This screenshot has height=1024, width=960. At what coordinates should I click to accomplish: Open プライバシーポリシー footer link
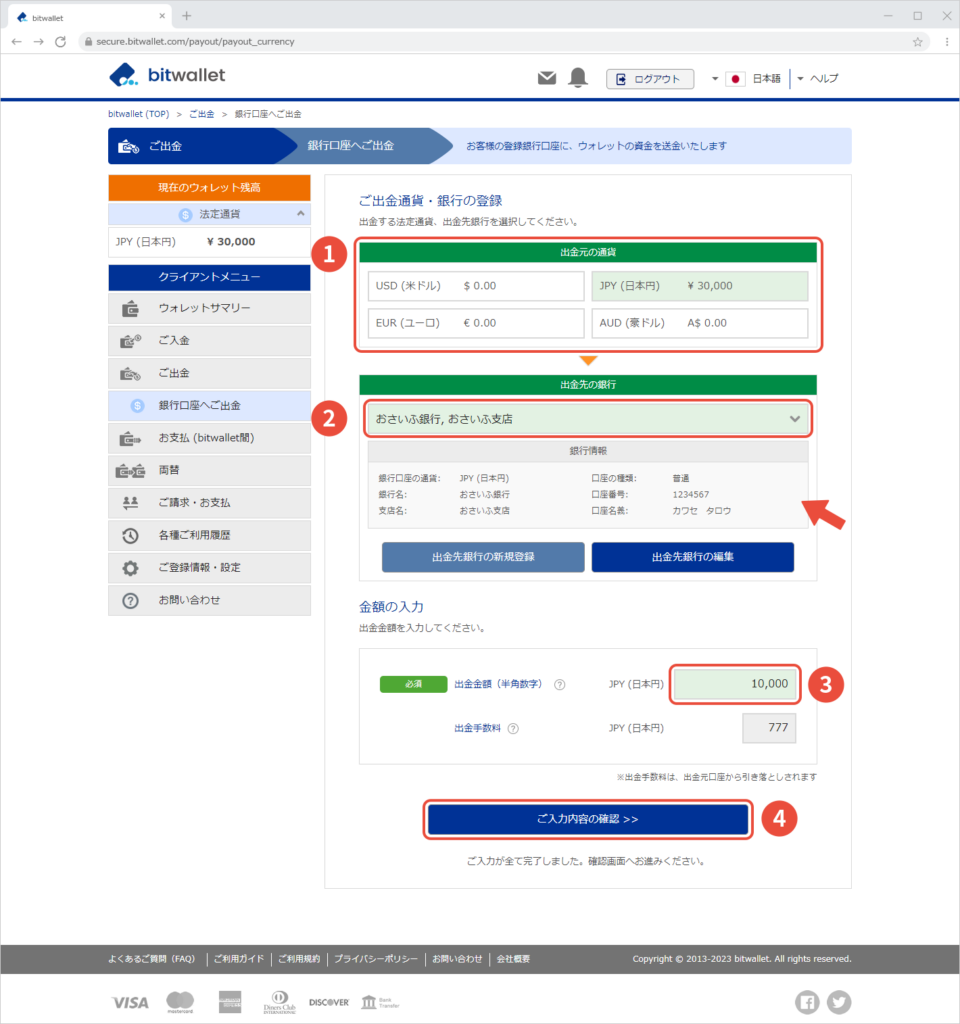coord(376,959)
